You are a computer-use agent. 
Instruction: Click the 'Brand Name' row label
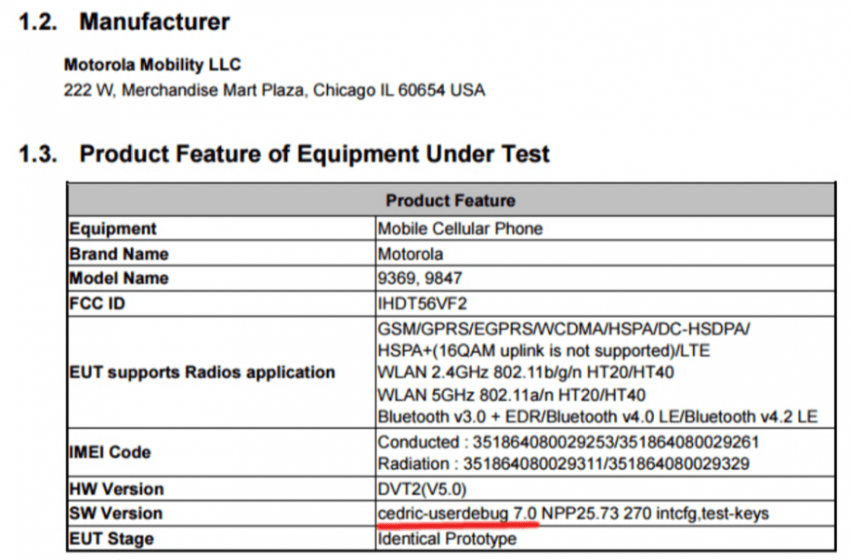[119, 253]
